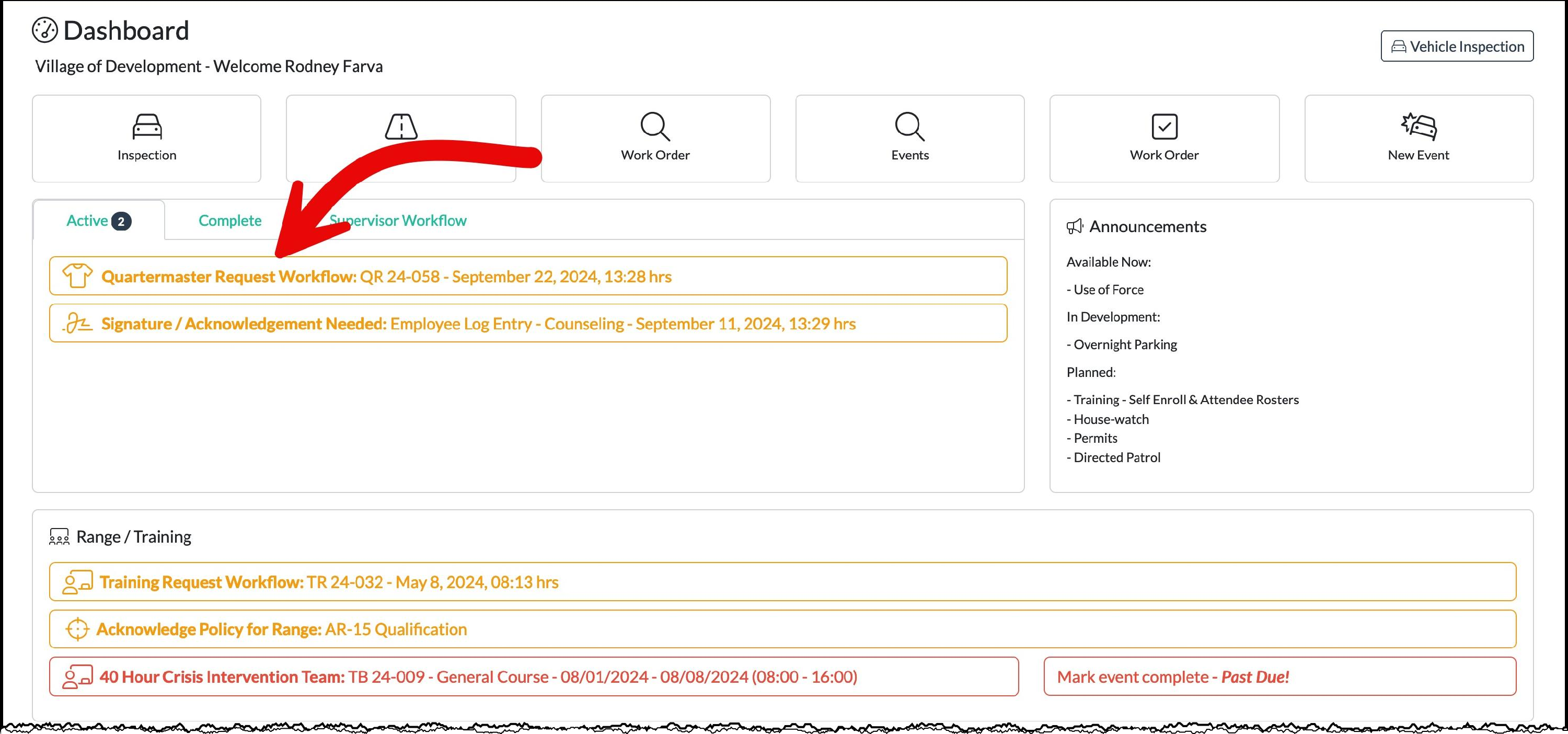Click the Quartermaster shirt icon
Viewport: 1568px width, 734px height.
tap(77, 277)
